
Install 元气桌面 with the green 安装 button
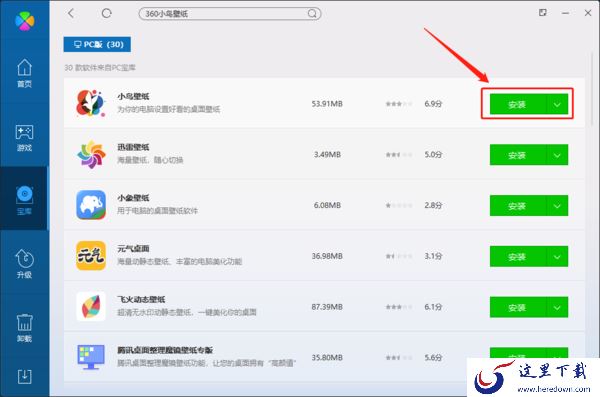pyautogui.click(x=518, y=256)
